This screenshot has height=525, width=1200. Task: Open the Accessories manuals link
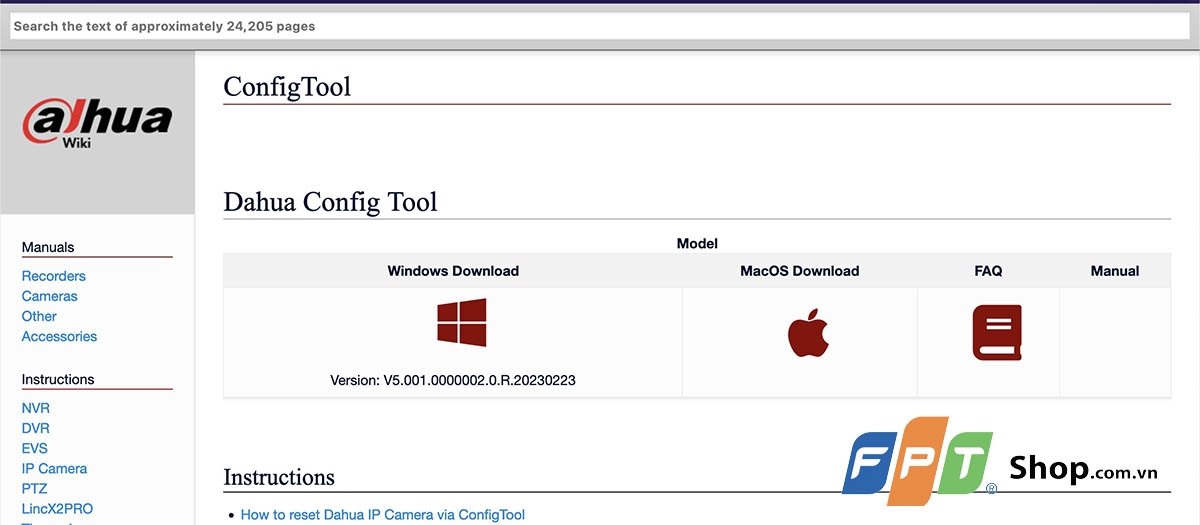pyautogui.click(x=60, y=336)
